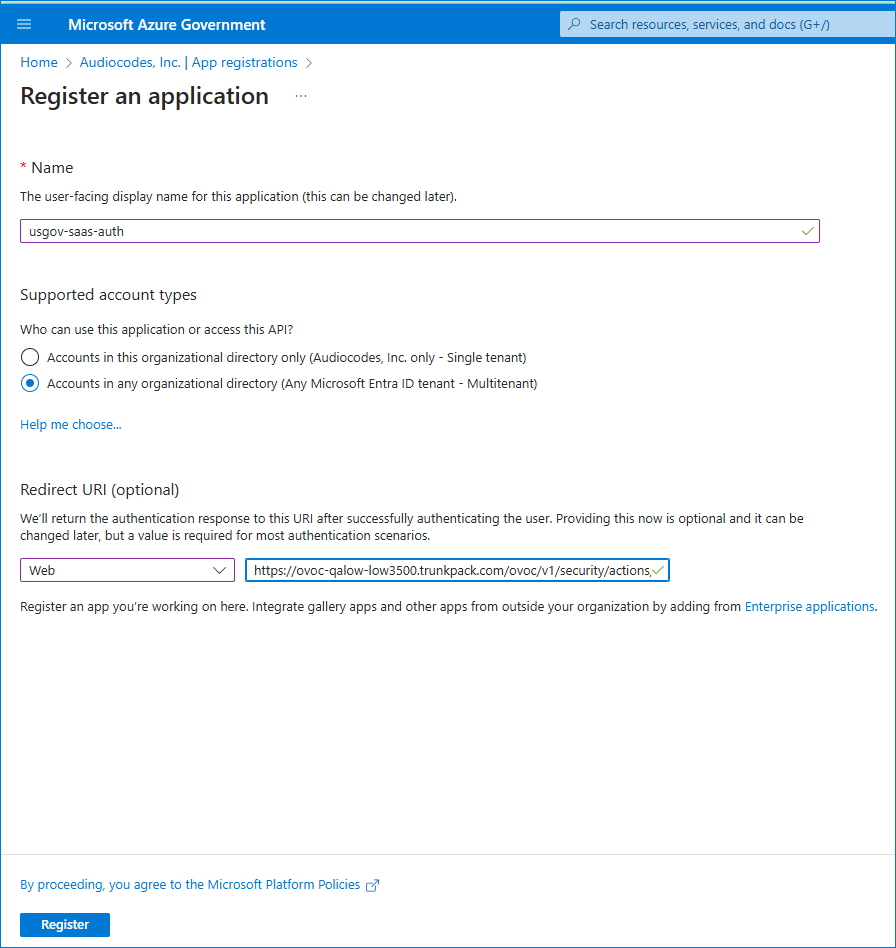Screen dimensions: 896x948
Task: Click the external link icon beside Platform Policies
Action: click(x=372, y=885)
